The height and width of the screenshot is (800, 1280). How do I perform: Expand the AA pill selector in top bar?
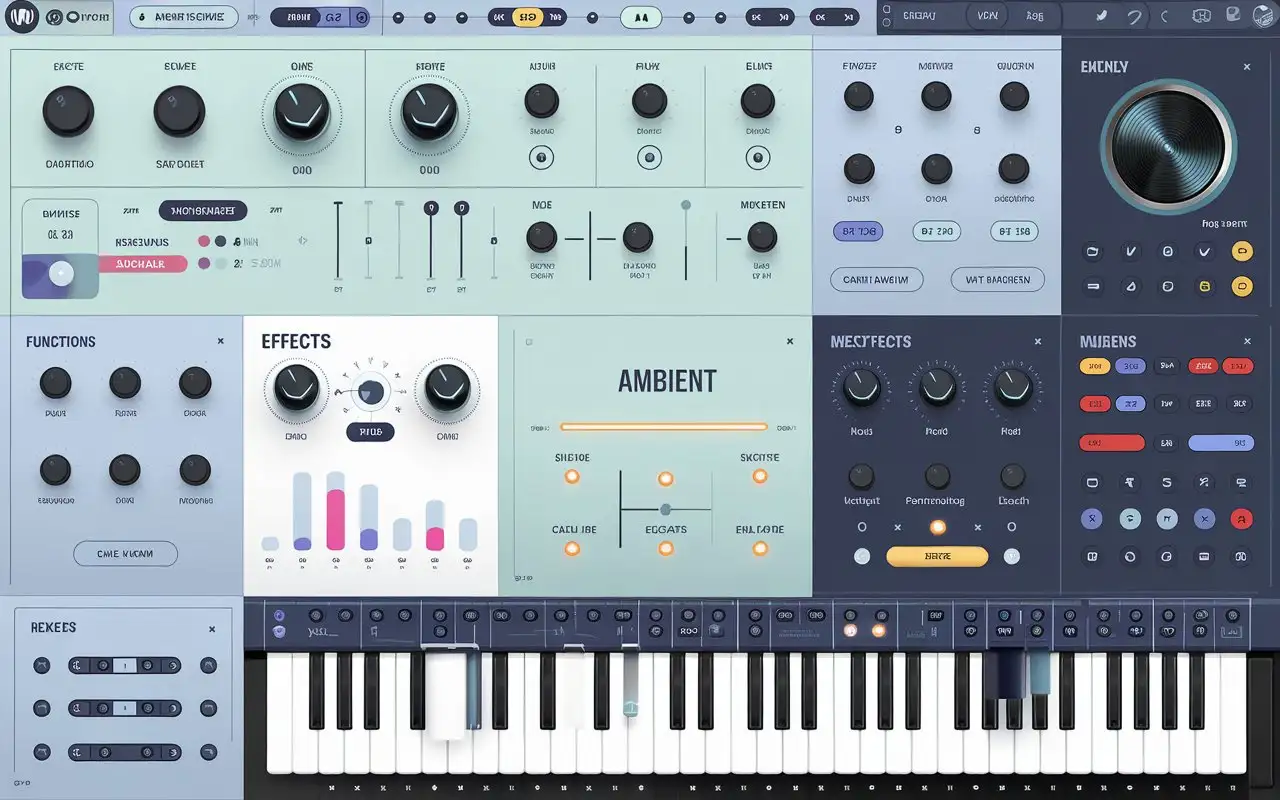tap(641, 17)
